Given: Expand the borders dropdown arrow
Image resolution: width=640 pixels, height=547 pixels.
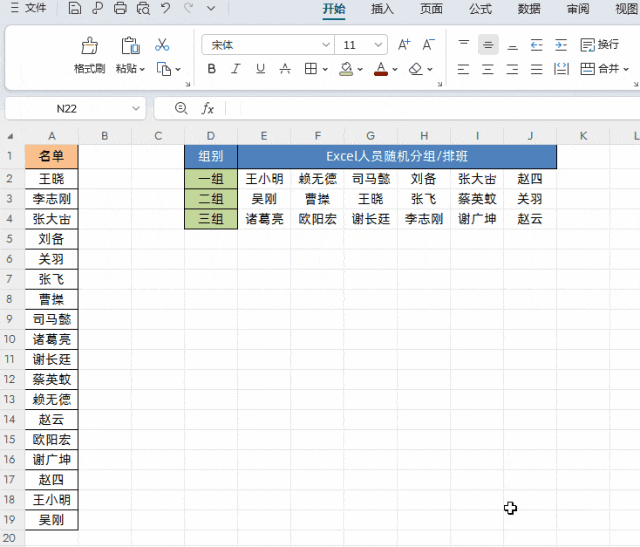Looking at the screenshot, I should click(325, 69).
